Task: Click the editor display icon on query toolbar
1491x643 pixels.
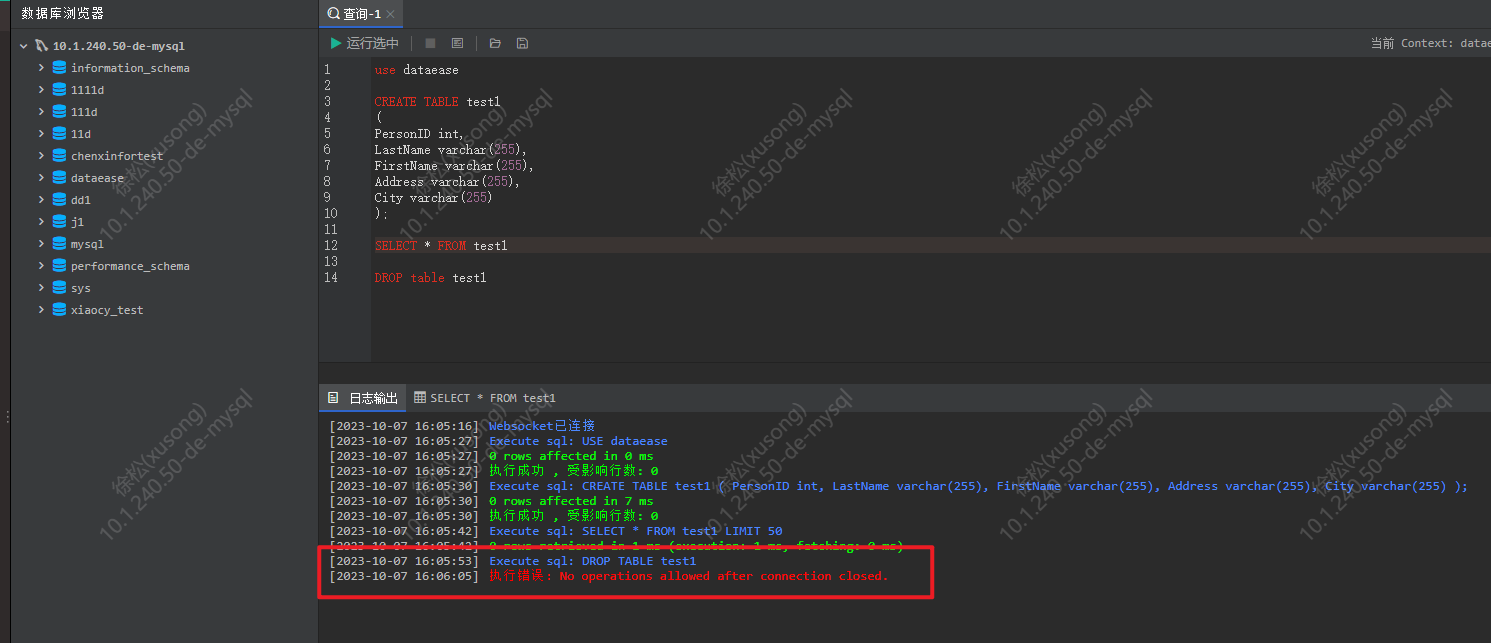Action: tap(457, 43)
